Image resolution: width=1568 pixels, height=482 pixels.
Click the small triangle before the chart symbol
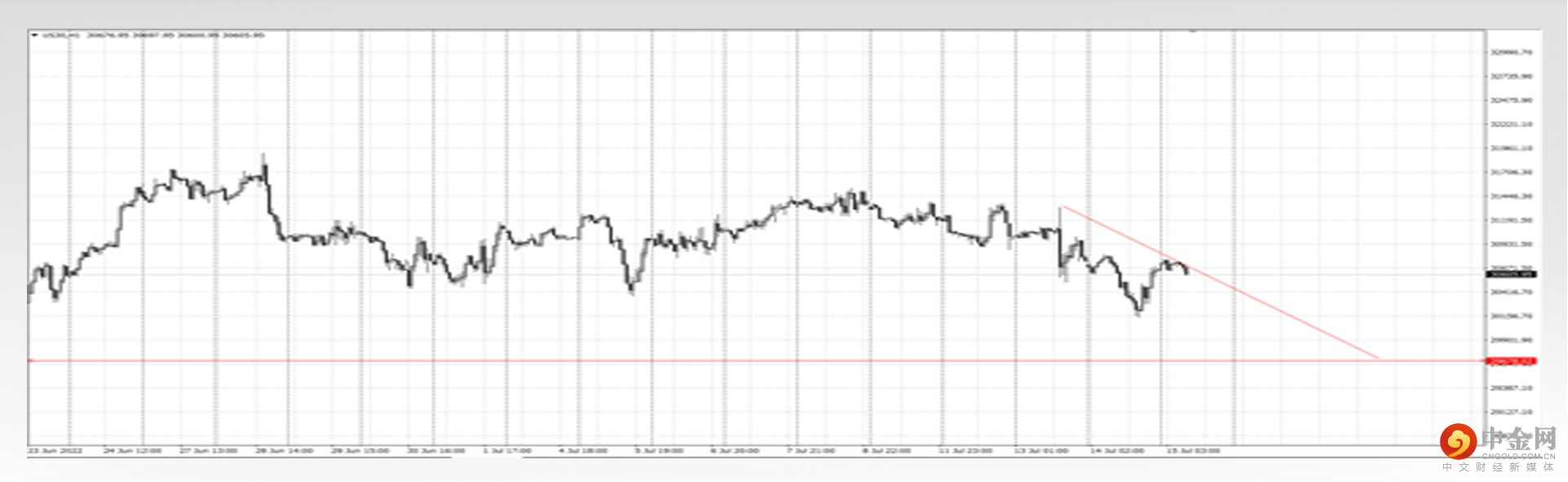click(x=34, y=35)
